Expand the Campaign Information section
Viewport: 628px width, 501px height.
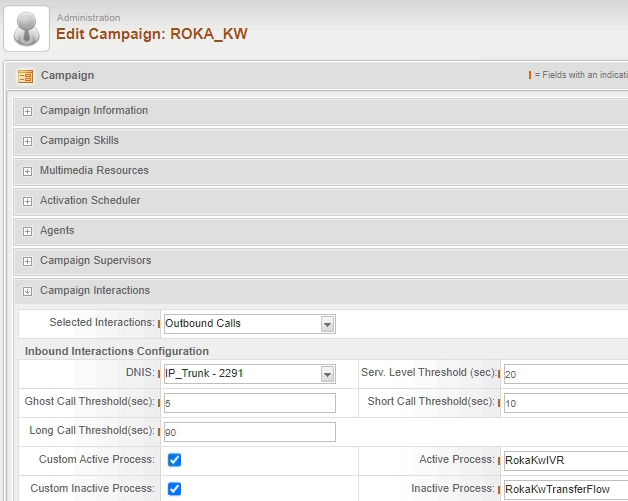pyautogui.click(x=28, y=111)
